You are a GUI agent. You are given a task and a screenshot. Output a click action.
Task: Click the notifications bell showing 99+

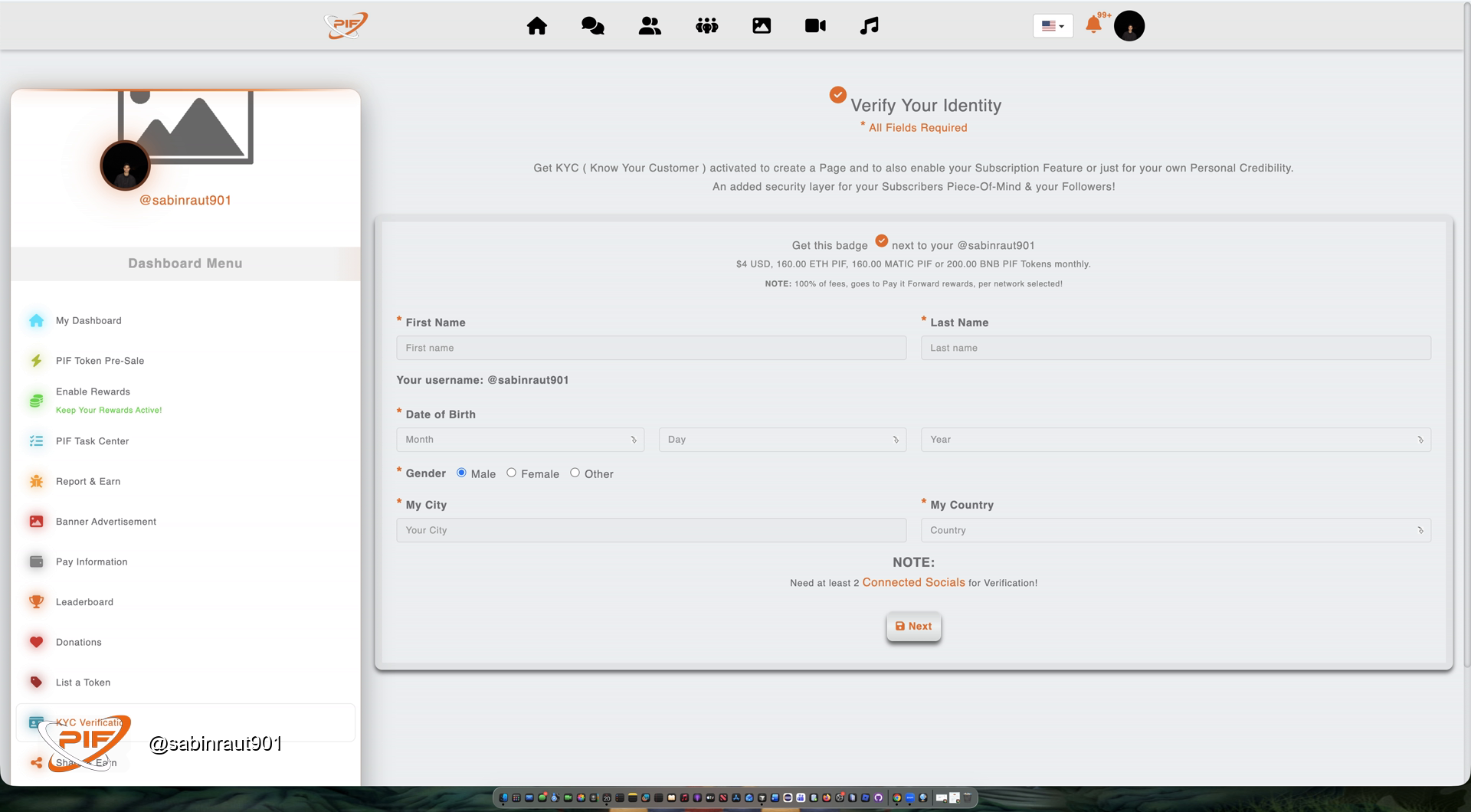[1094, 25]
